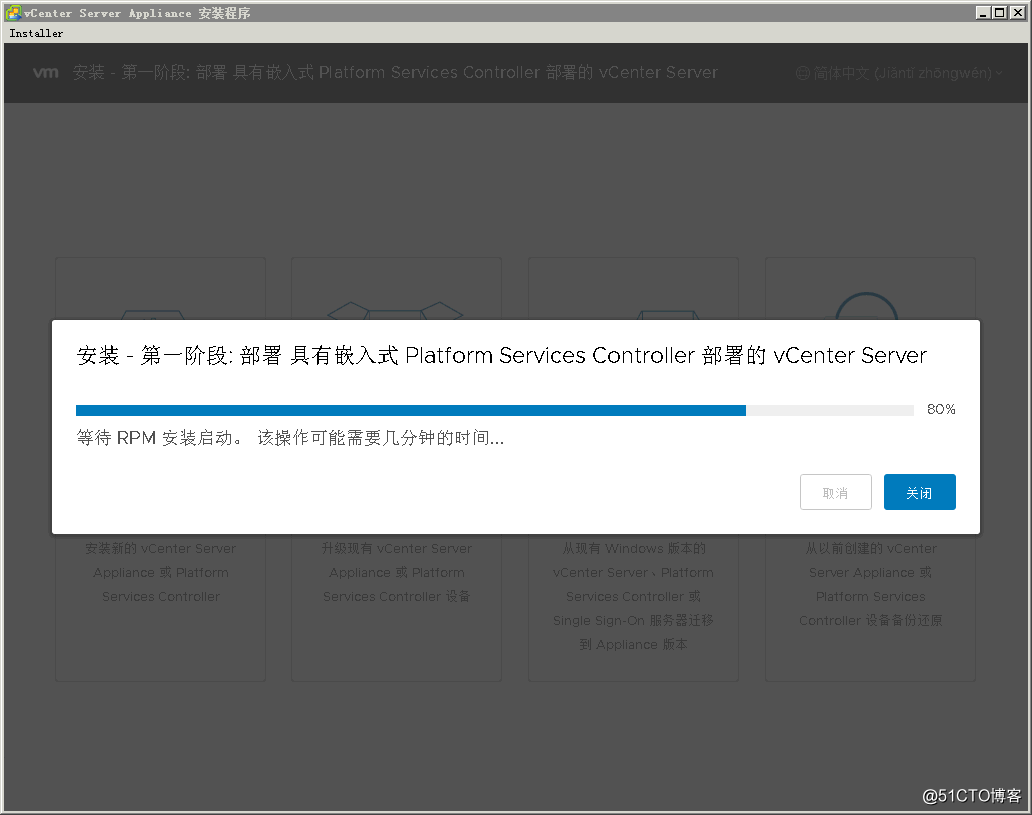Click the upgrade boxes icon in second card
Screen dimensions: 1032x815
(x=396, y=310)
